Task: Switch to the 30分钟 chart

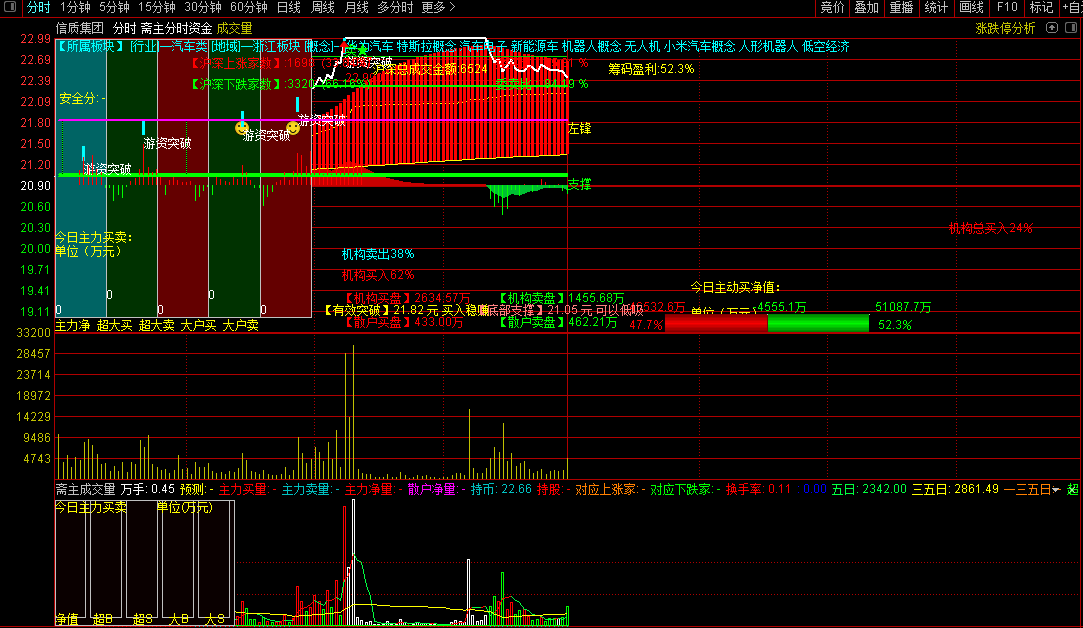Action: [x=202, y=8]
